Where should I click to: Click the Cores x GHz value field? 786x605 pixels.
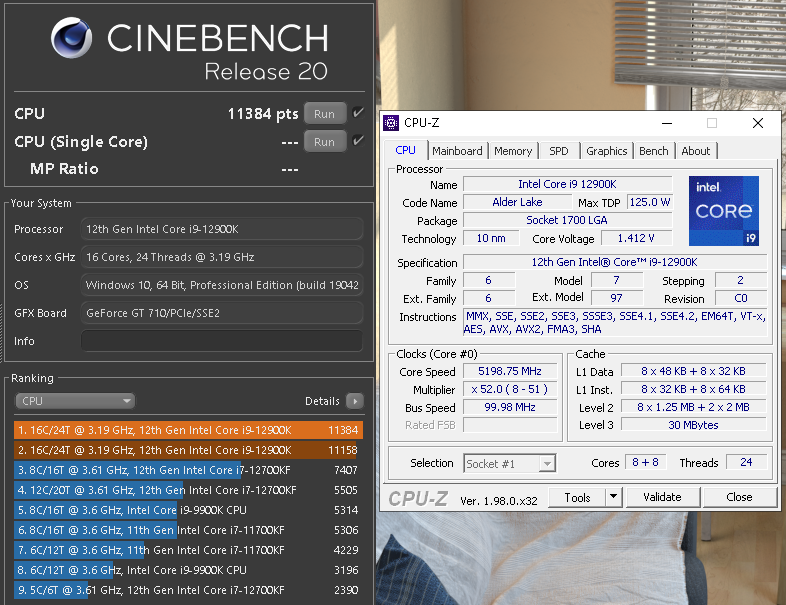click(222, 257)
